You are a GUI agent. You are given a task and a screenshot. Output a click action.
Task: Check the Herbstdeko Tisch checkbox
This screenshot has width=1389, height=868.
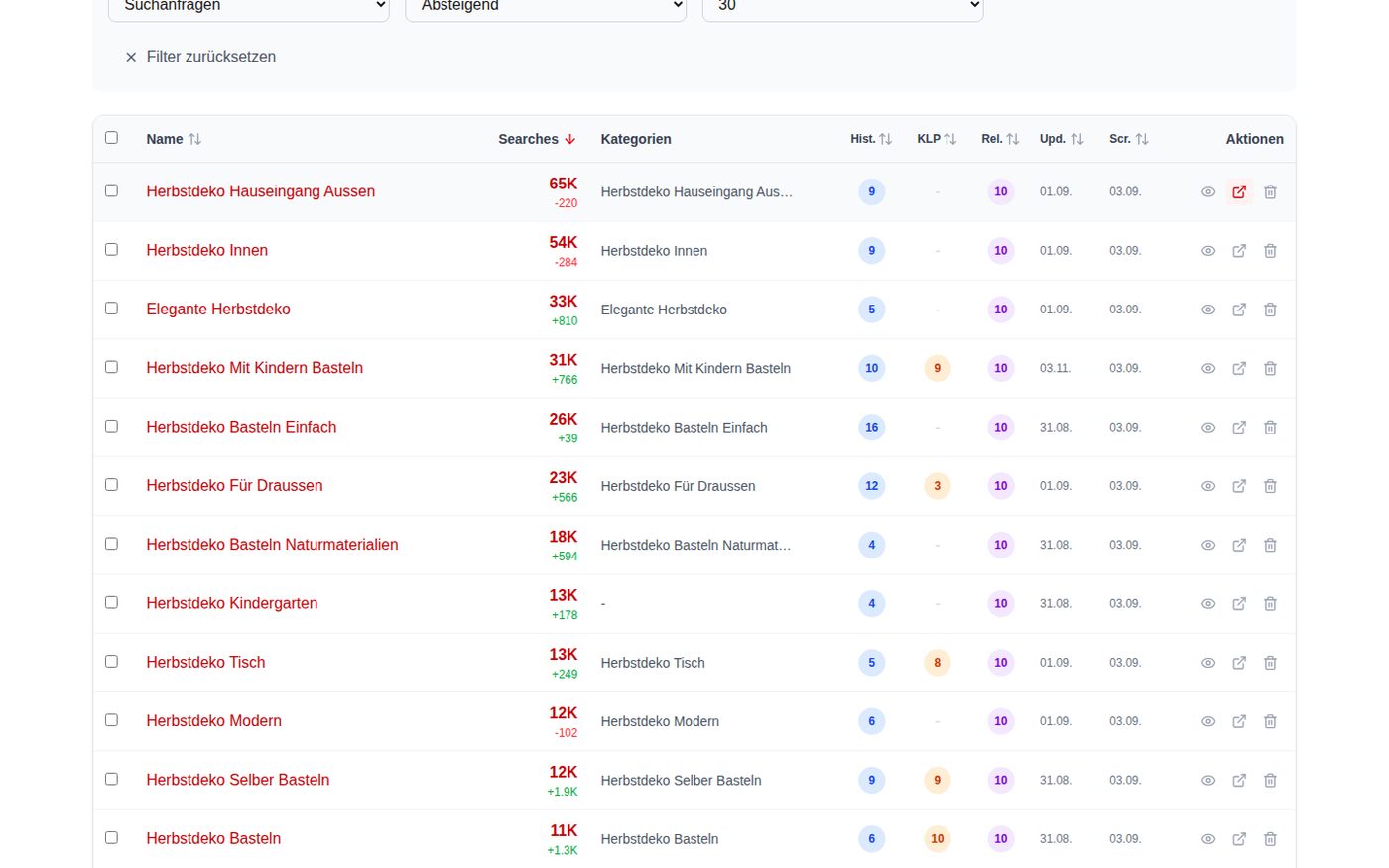coord(111,662)
